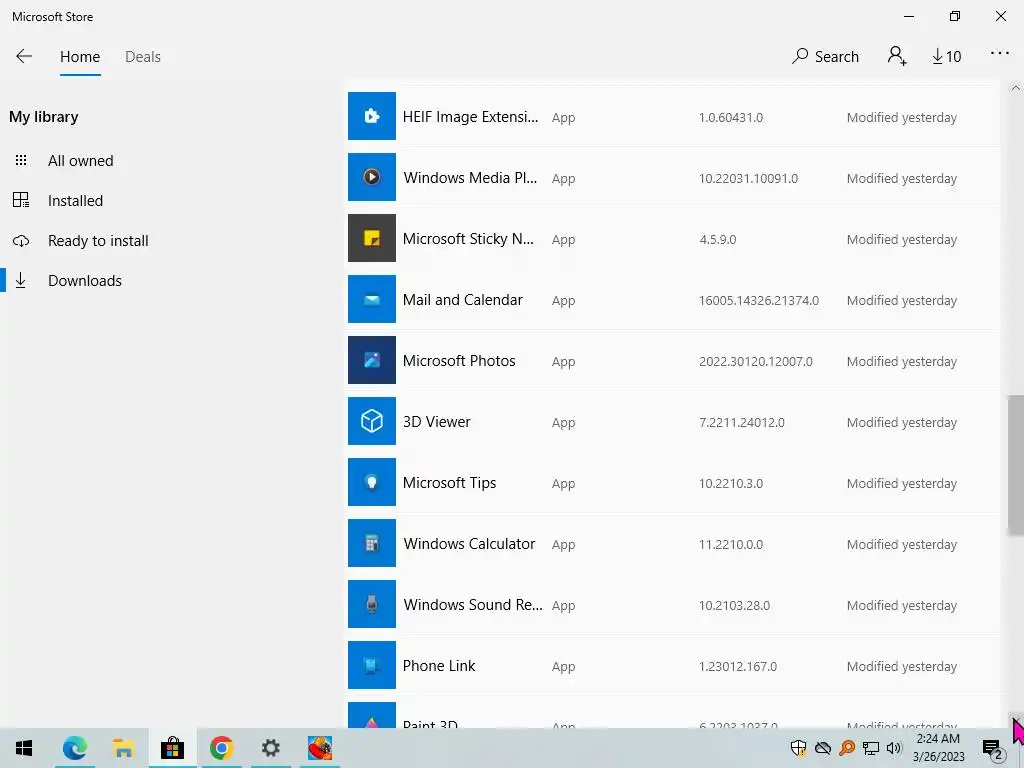
Task: Open the Microsoft Sticky Notes icon
Action: point(372,238)
